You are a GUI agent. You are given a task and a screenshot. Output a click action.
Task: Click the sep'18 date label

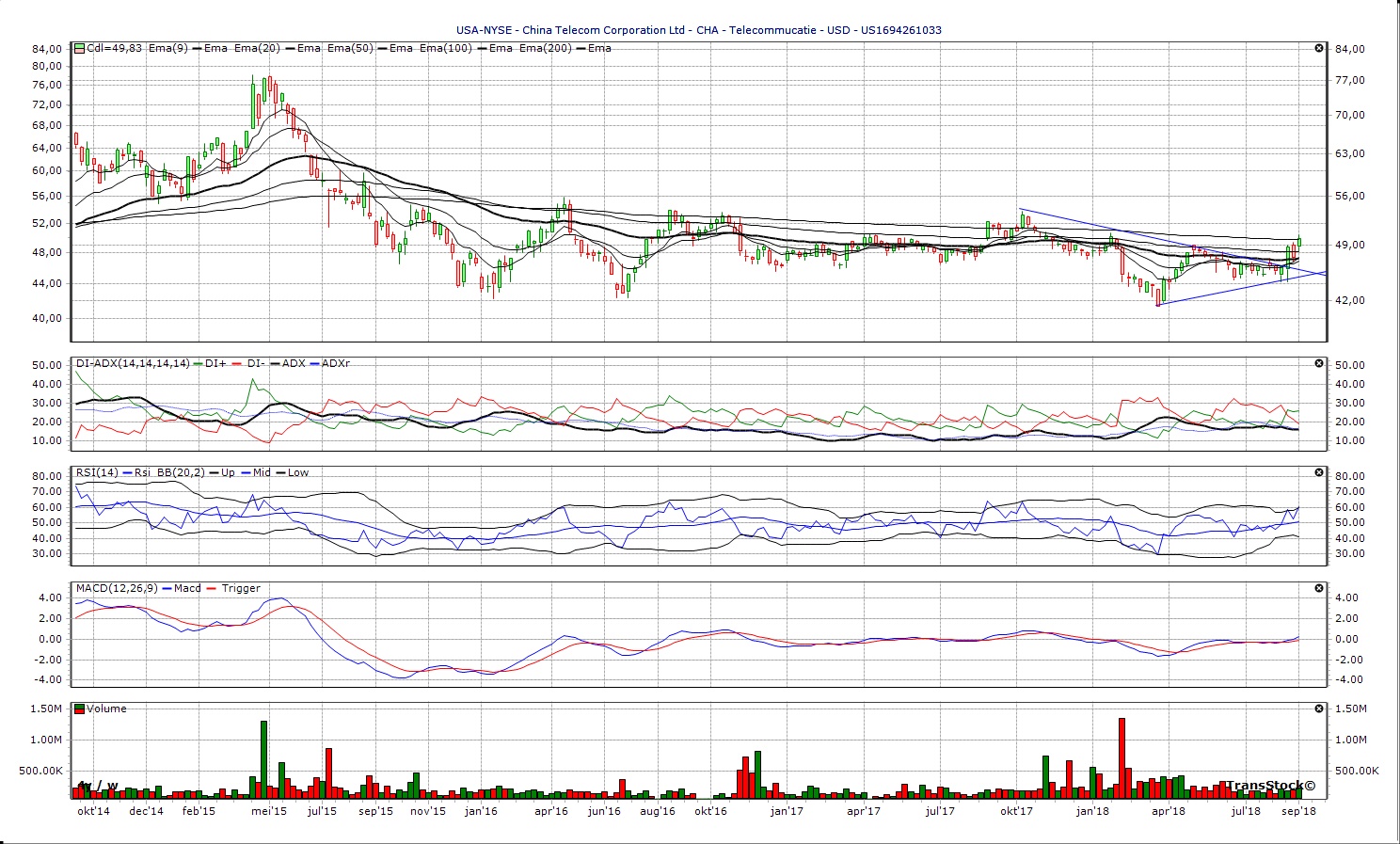1298,811
